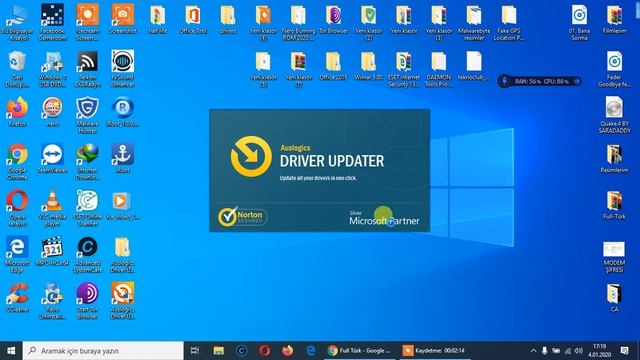
Task: Open the Office 2016 folder
Action: 333,65
